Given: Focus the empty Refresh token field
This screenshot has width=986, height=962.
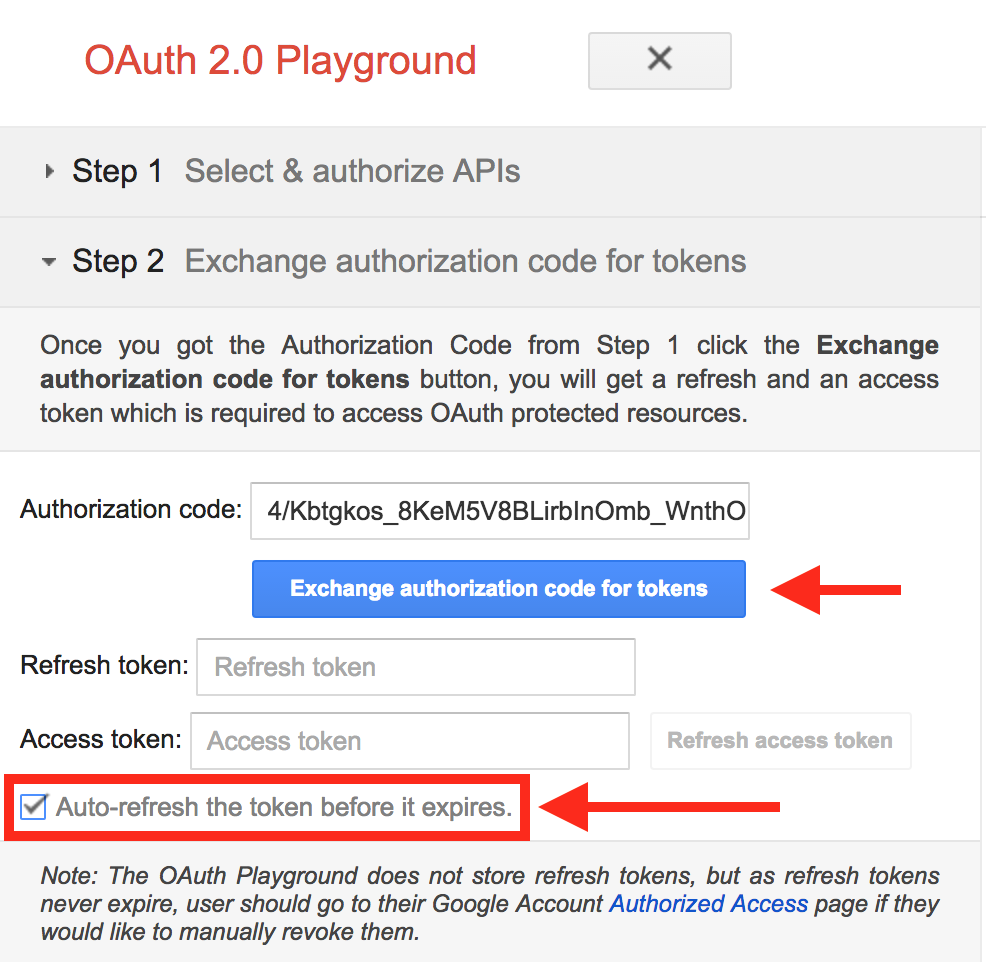Looking at the screenshot, I should coord(415,666).
